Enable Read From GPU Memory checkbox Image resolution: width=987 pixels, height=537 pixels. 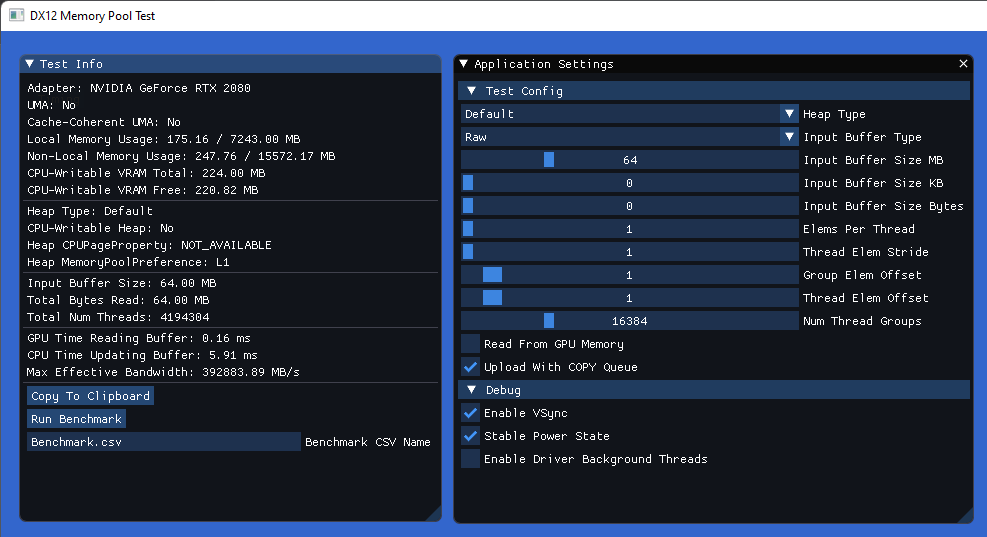click(x=470, y=344)
